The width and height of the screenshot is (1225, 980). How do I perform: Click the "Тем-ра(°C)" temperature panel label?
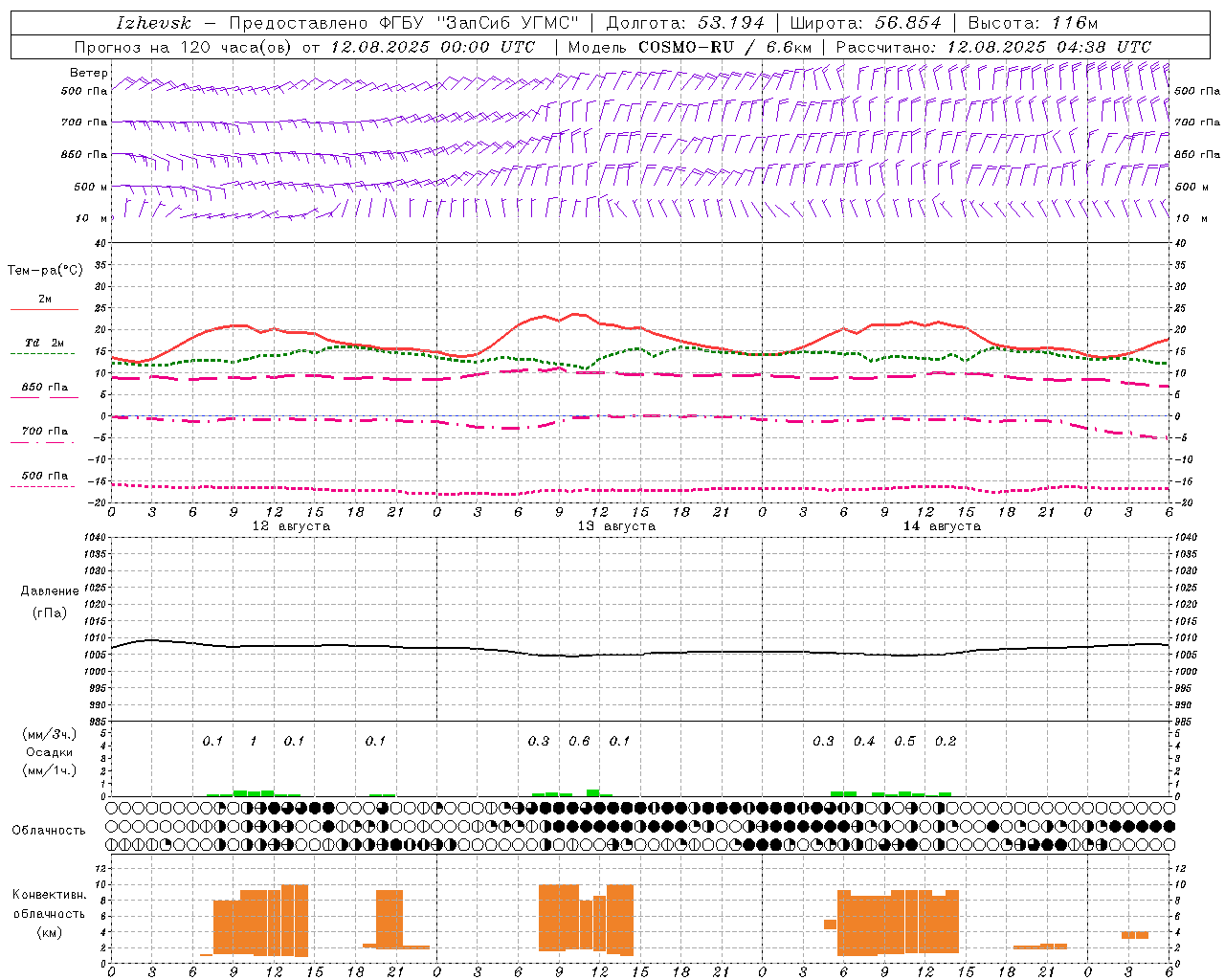click(45, 271)
